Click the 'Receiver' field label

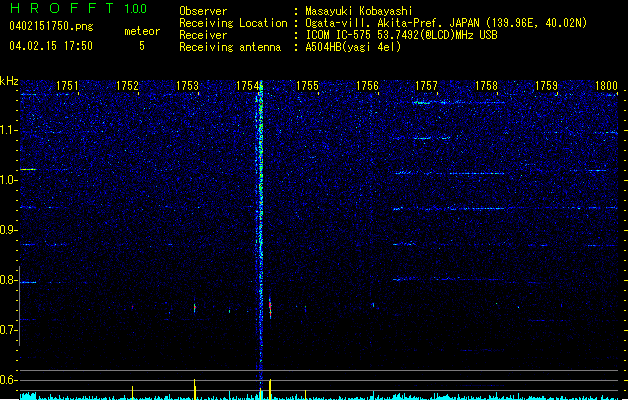pyautogui.click(x=203, y=35)
